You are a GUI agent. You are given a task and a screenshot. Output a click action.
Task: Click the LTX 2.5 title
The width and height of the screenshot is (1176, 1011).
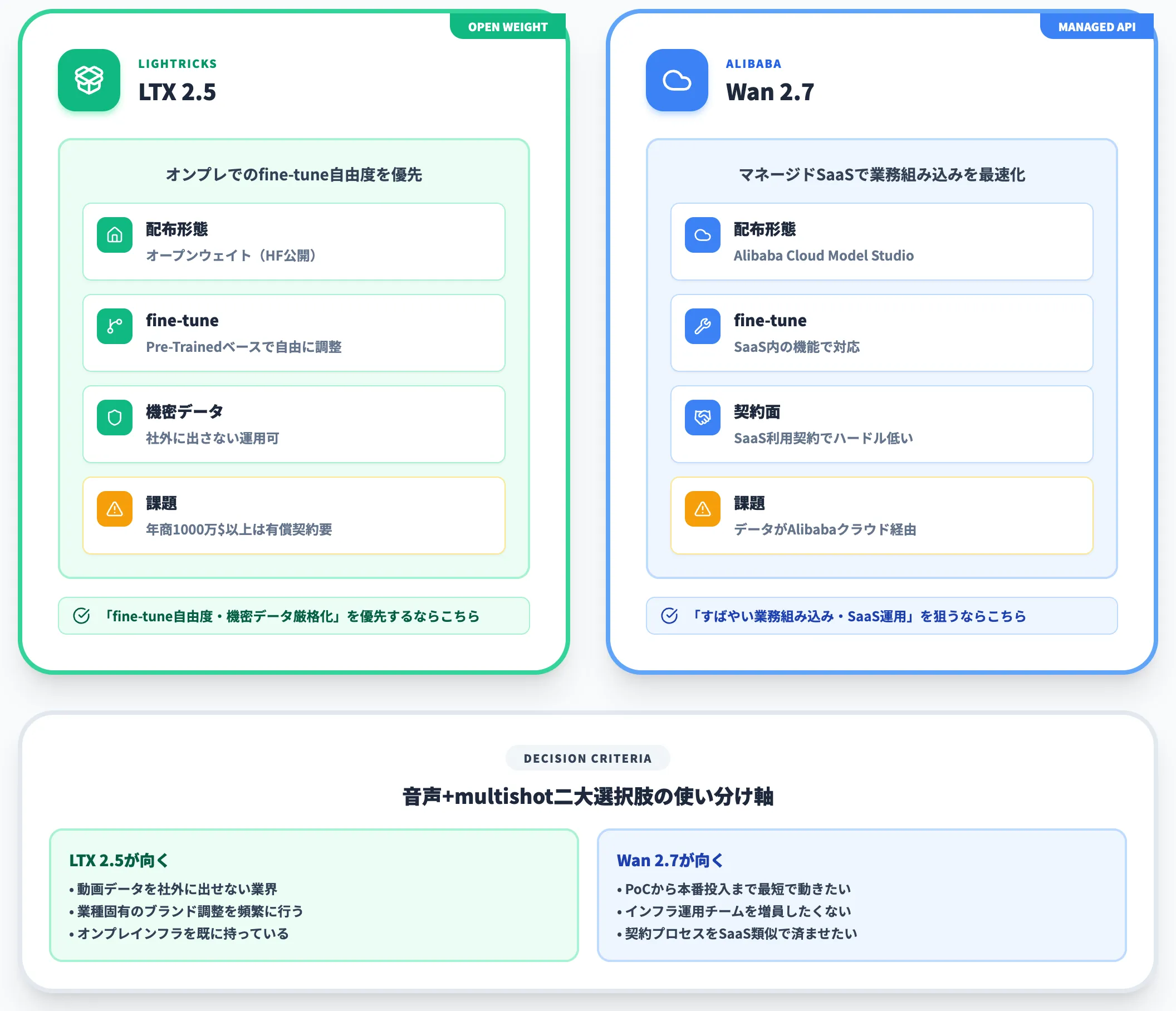coord(177,92)
